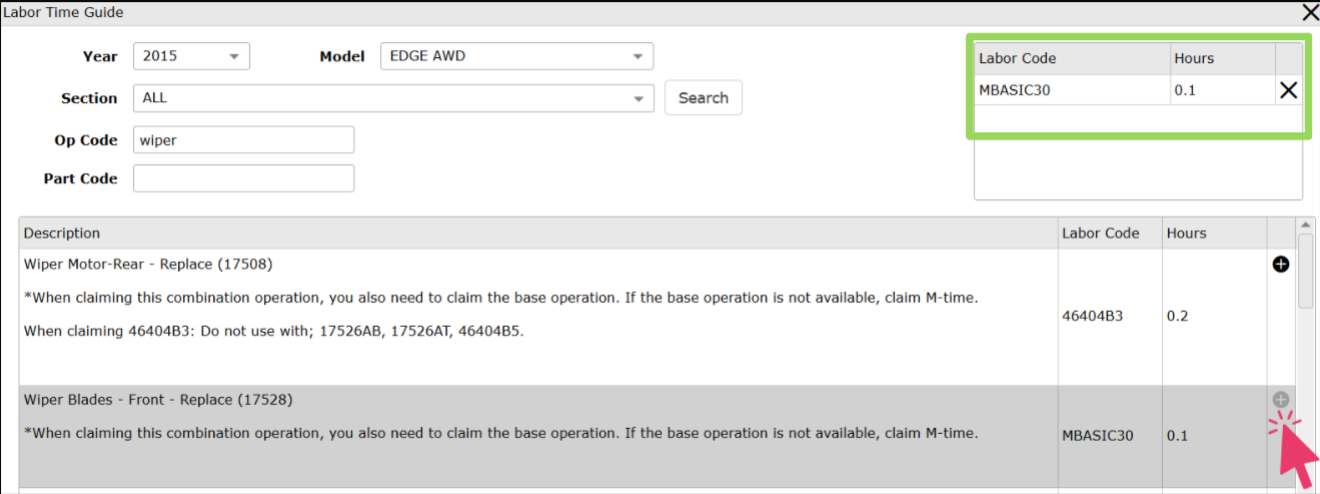This screenshot has height=494, width=1320.
Task: Click the 0.1 hours value in selected panel
Action: pos(1185,90)
